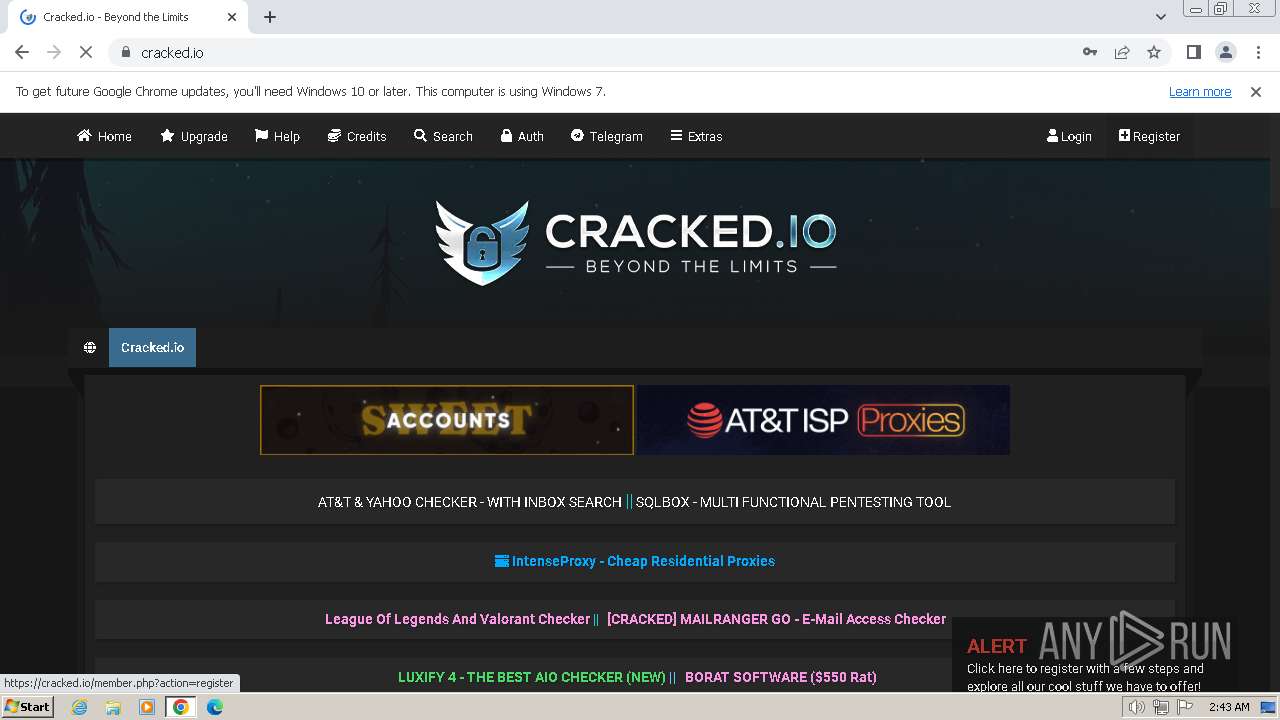This screenshot has height=720, width=1280.
Task: Click the Cracked.io logo banner
Action: [x=636, y=242]
